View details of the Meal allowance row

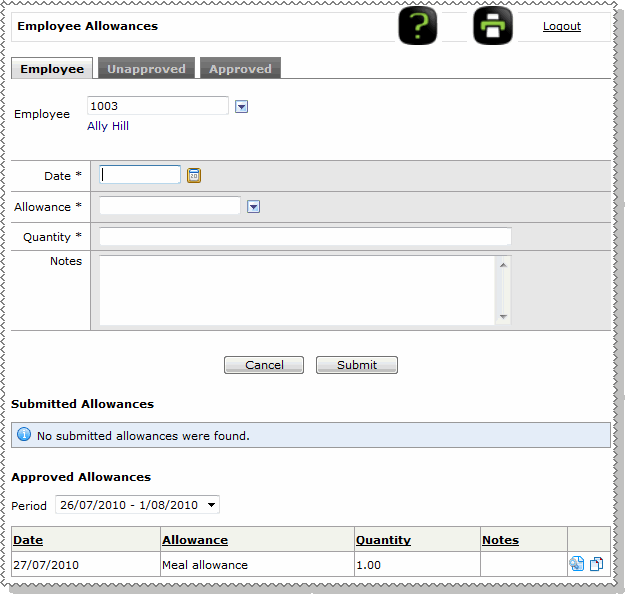pos(577,564)
